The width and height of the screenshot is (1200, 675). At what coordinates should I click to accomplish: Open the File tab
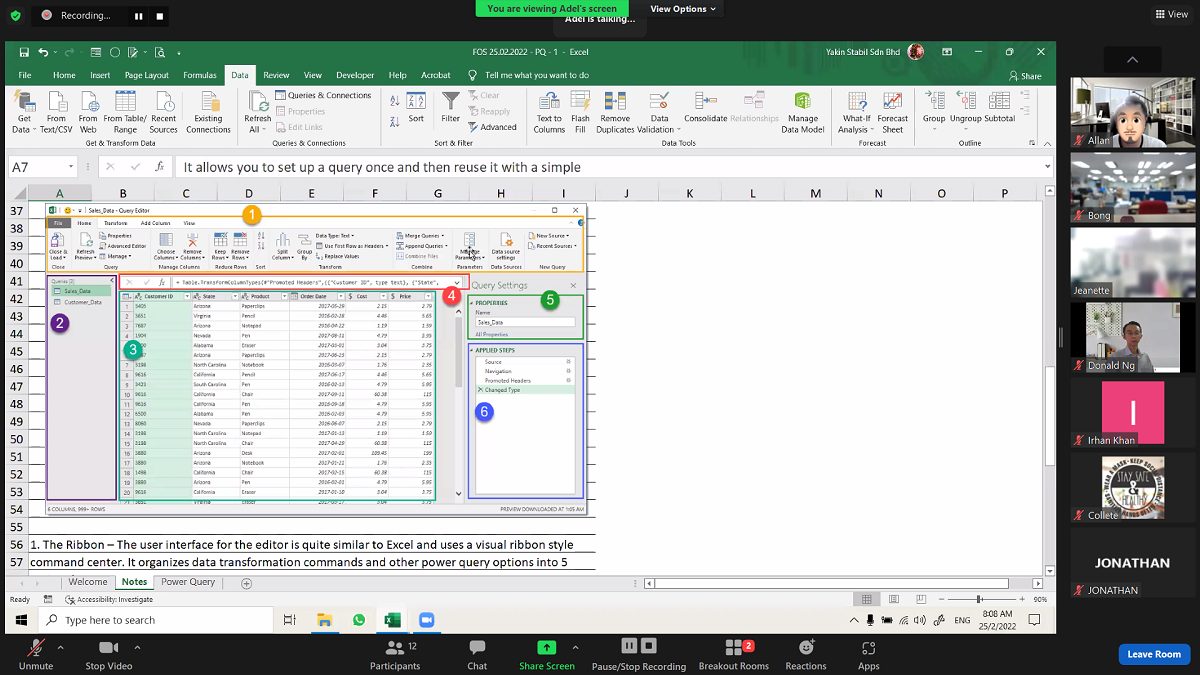(x=25, y=75)
